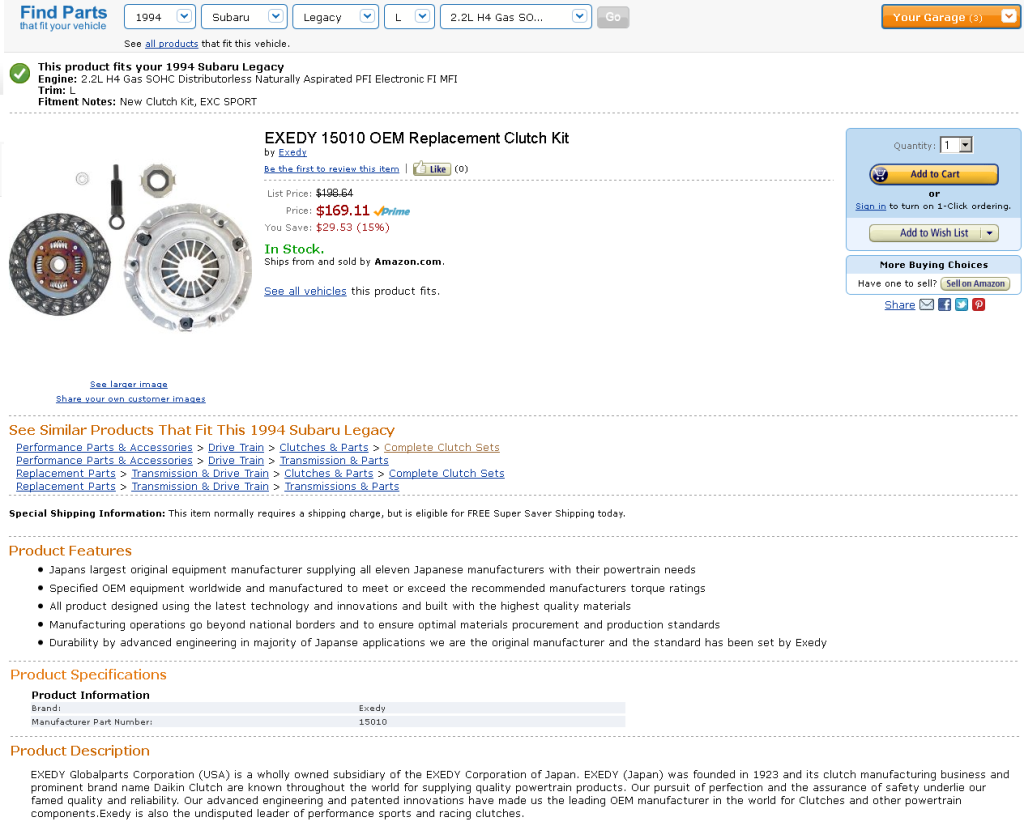Viewport: 1024px width, 830px height.
Task: Open the Quantity dropdown
Action: (x=956, y=145)
